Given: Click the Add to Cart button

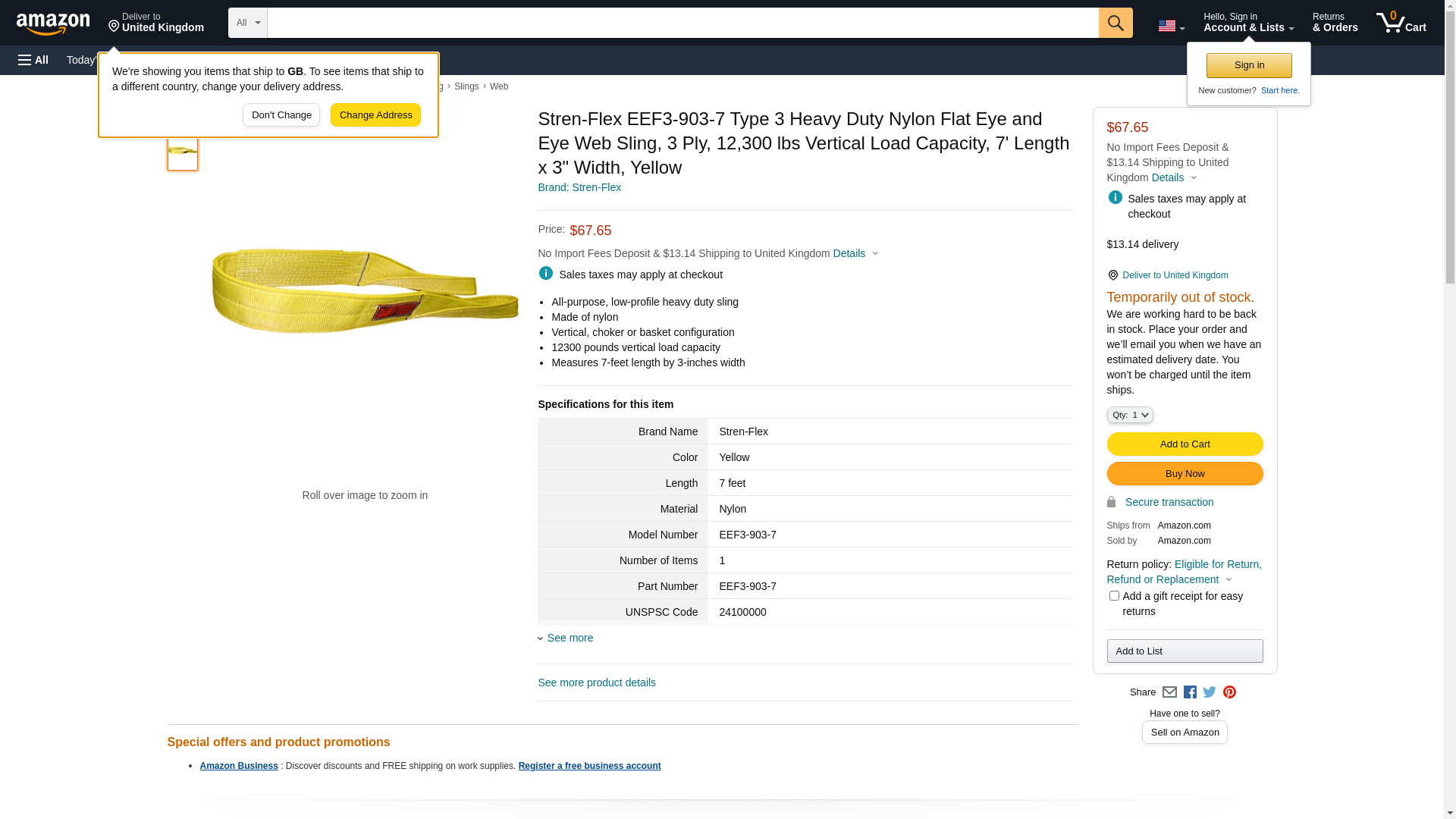Looking at the screenshot, I should 1185,444.
